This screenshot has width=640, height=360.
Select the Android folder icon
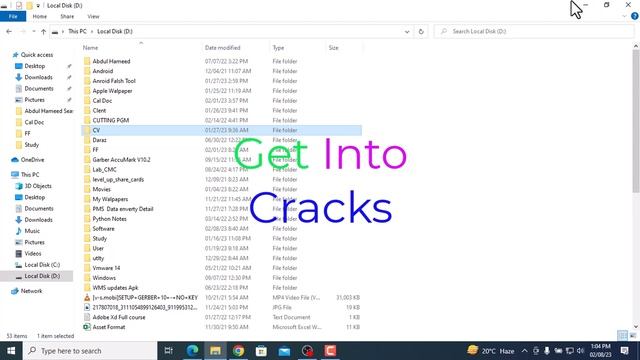click(x=87, y=71)
